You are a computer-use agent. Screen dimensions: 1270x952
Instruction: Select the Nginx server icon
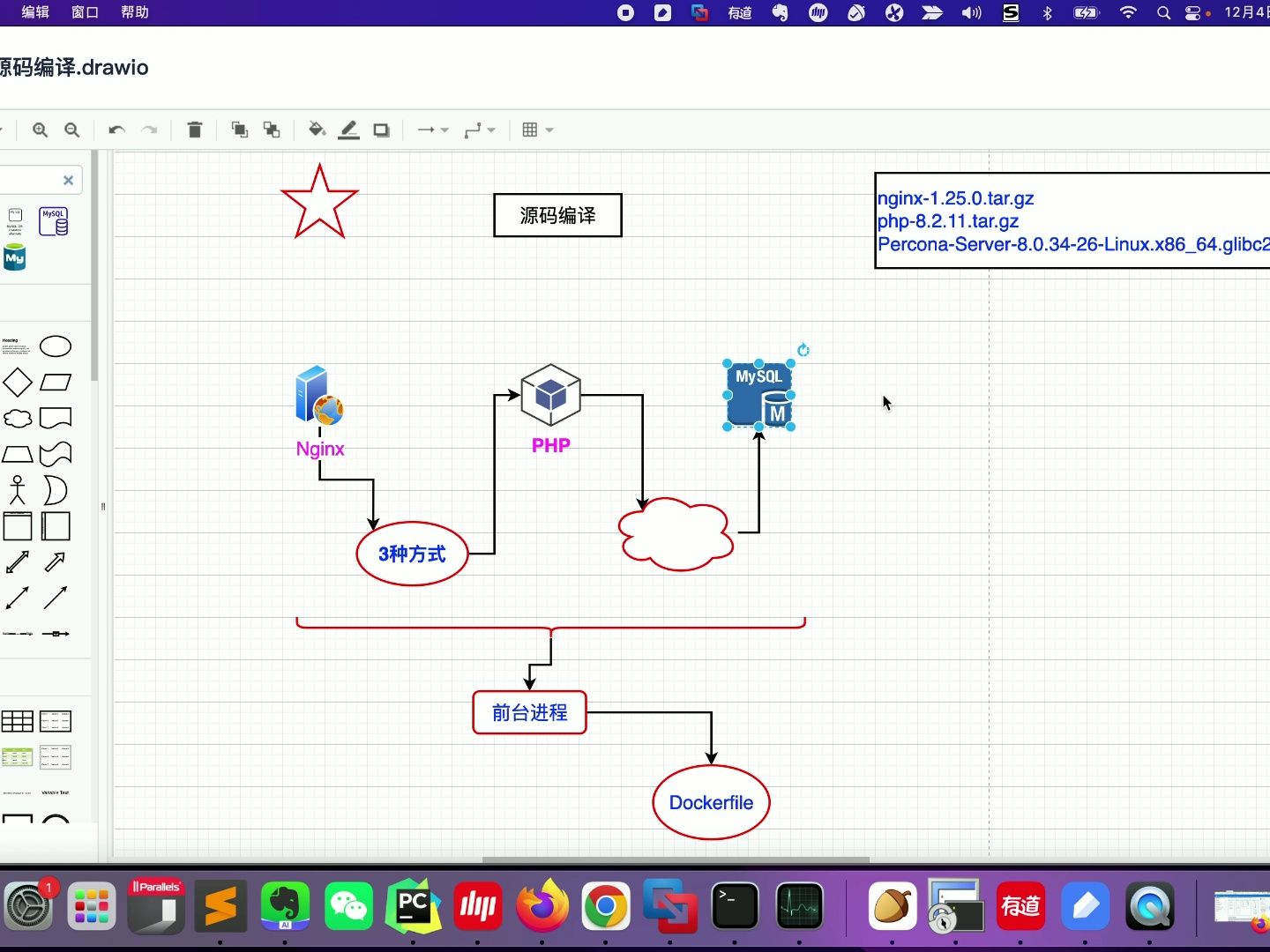click(319, 395)
